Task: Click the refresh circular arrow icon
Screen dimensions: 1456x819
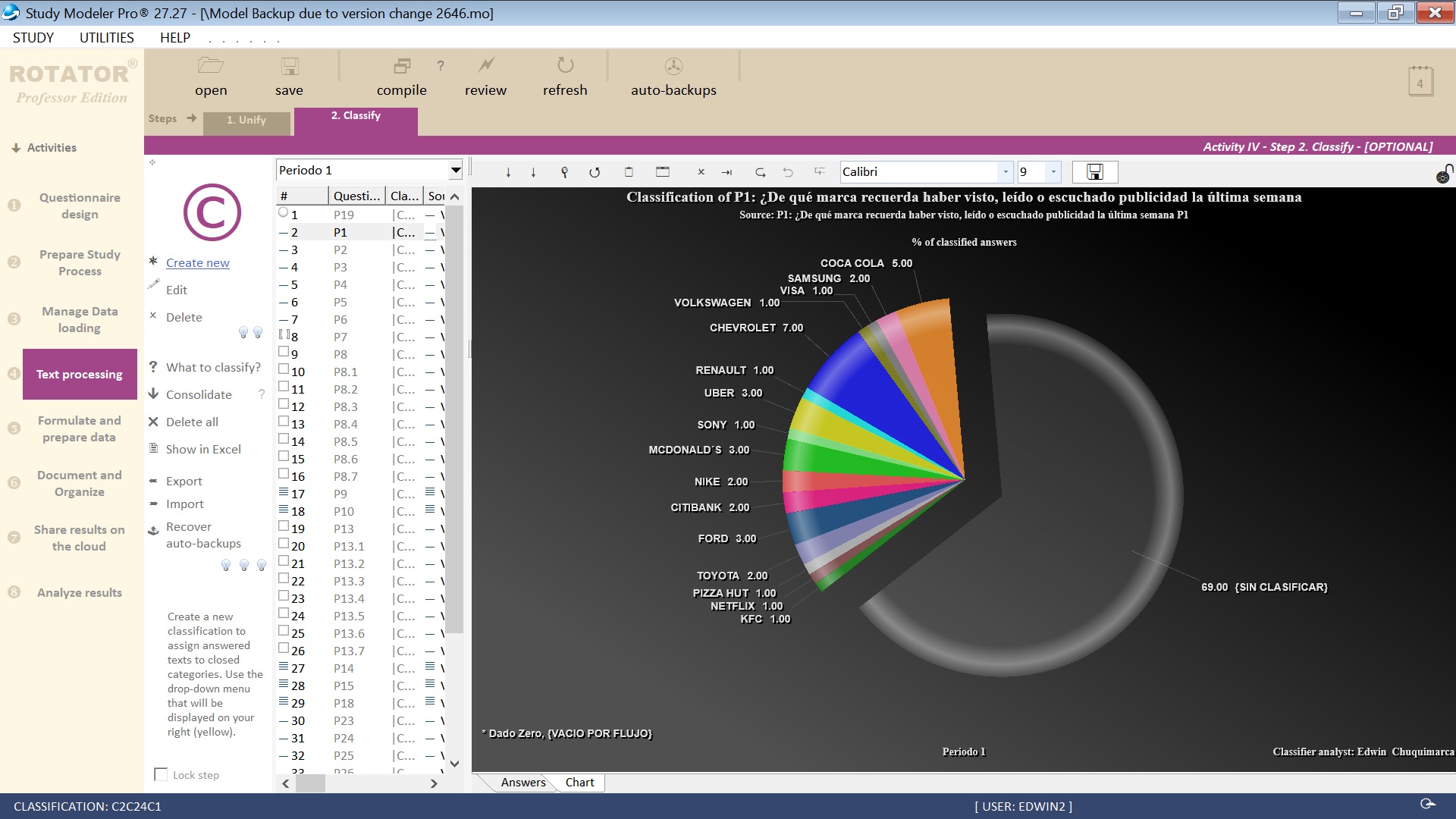Action: point(565,65)
